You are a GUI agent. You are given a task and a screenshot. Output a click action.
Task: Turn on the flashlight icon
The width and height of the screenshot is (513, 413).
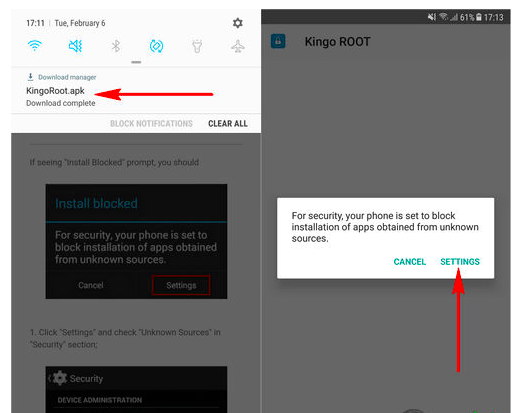[x=197, y=46]
